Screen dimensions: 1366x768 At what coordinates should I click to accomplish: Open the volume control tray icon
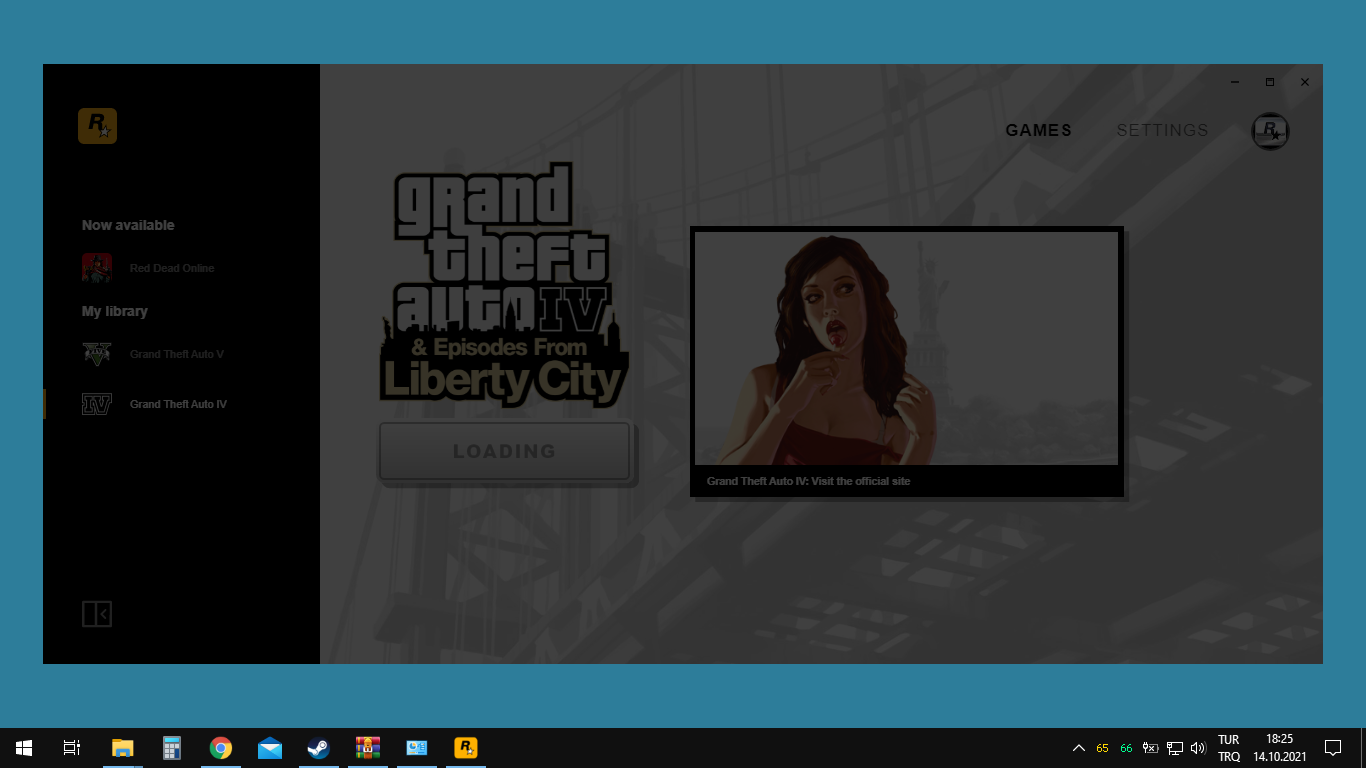point(1199,748)
